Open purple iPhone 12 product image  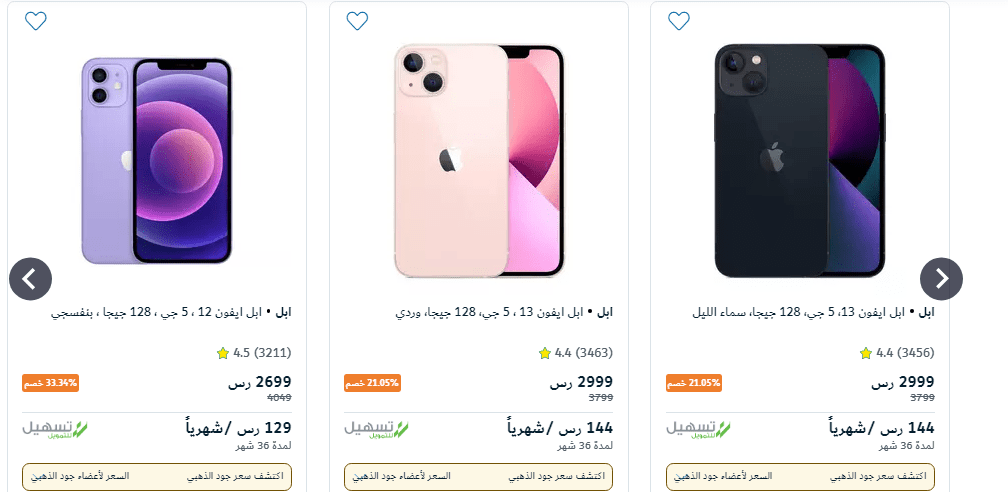click(156, 161)
